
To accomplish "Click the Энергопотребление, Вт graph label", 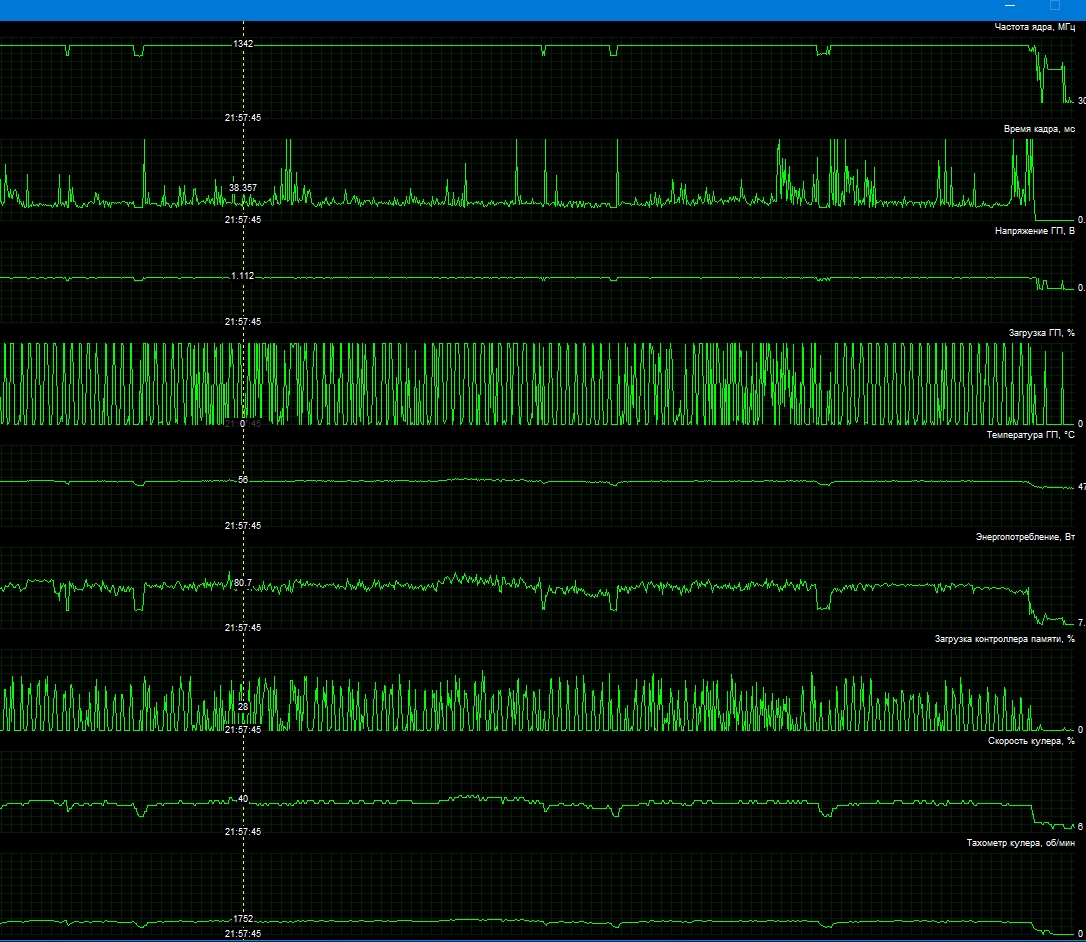I will click(x=1026, y=537).
